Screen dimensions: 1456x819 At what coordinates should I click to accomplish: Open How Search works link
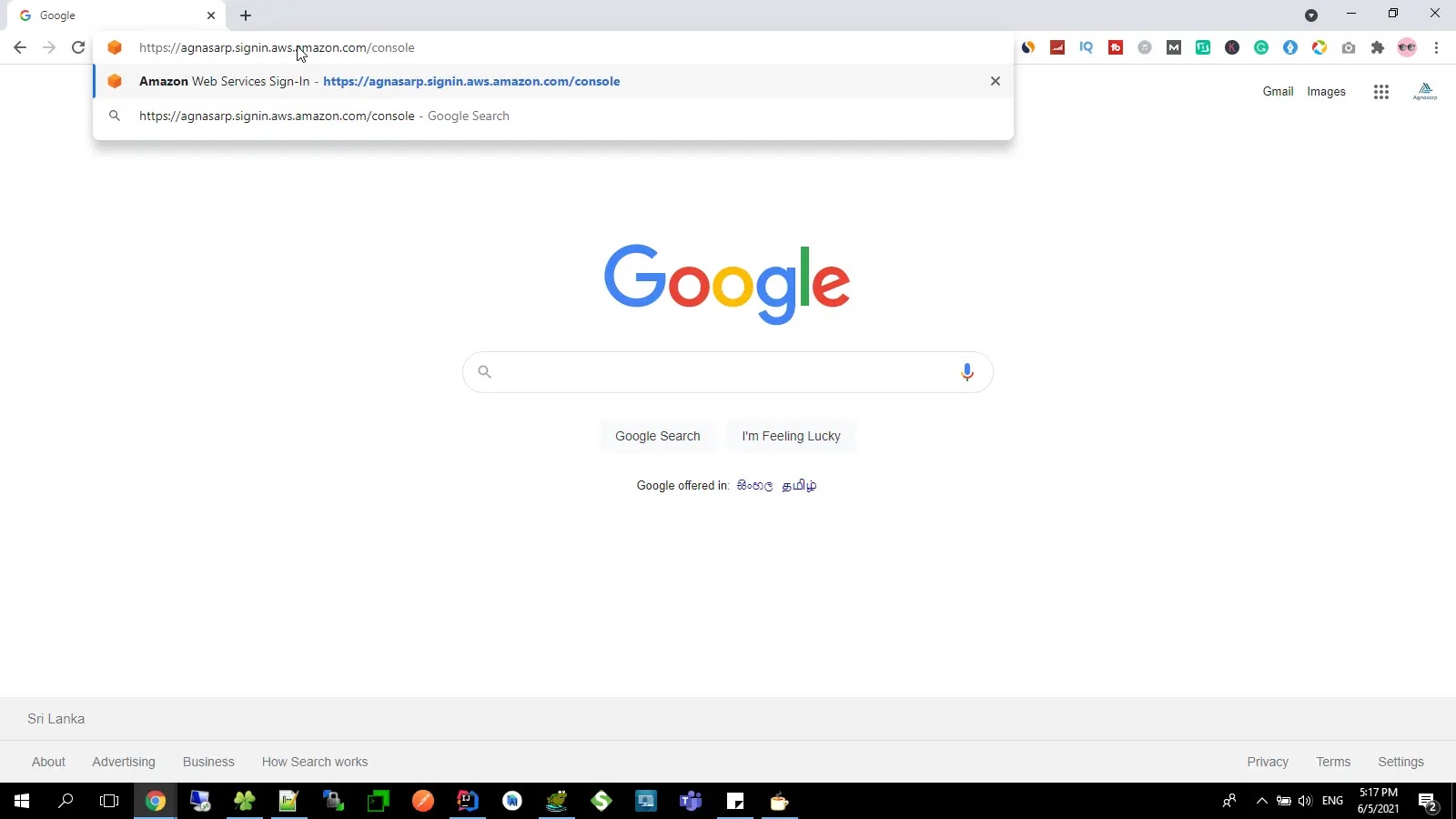pyautogui.click(x=315, y=762)
